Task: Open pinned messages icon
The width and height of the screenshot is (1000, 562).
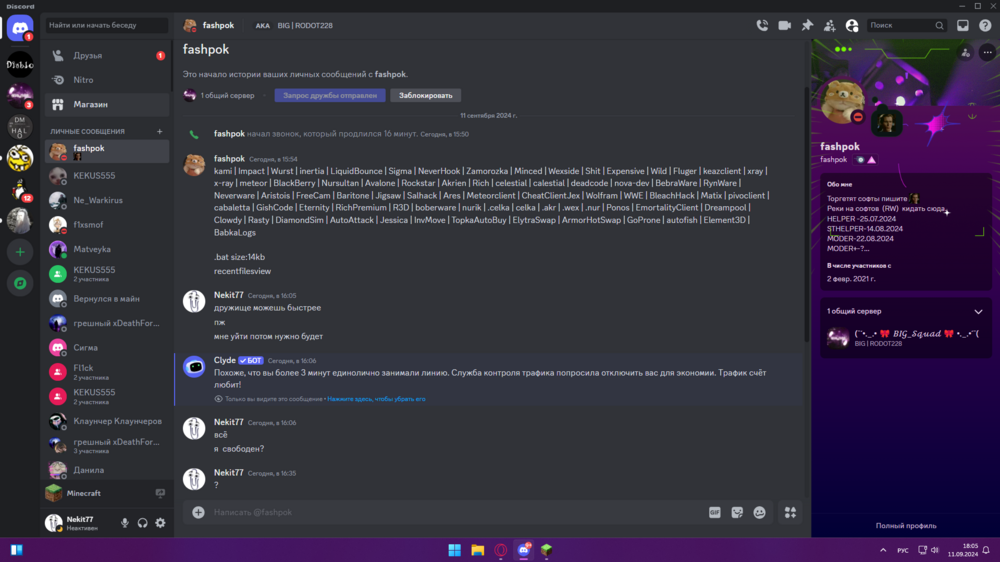Action: click(x=807, y=26)
